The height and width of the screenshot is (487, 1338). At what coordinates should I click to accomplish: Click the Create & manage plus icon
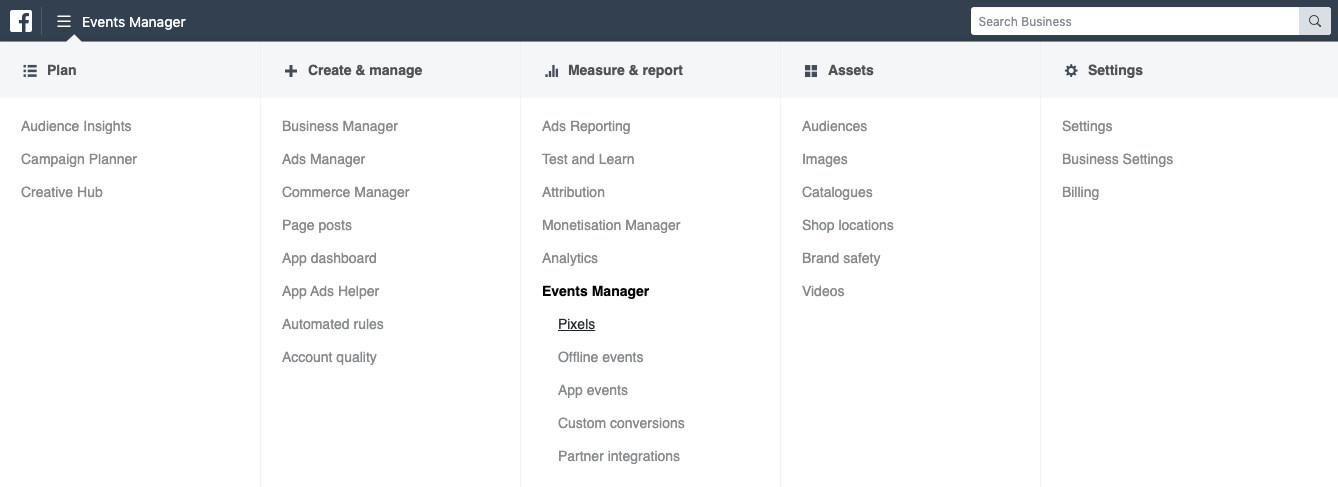click(x=291, y=71)
